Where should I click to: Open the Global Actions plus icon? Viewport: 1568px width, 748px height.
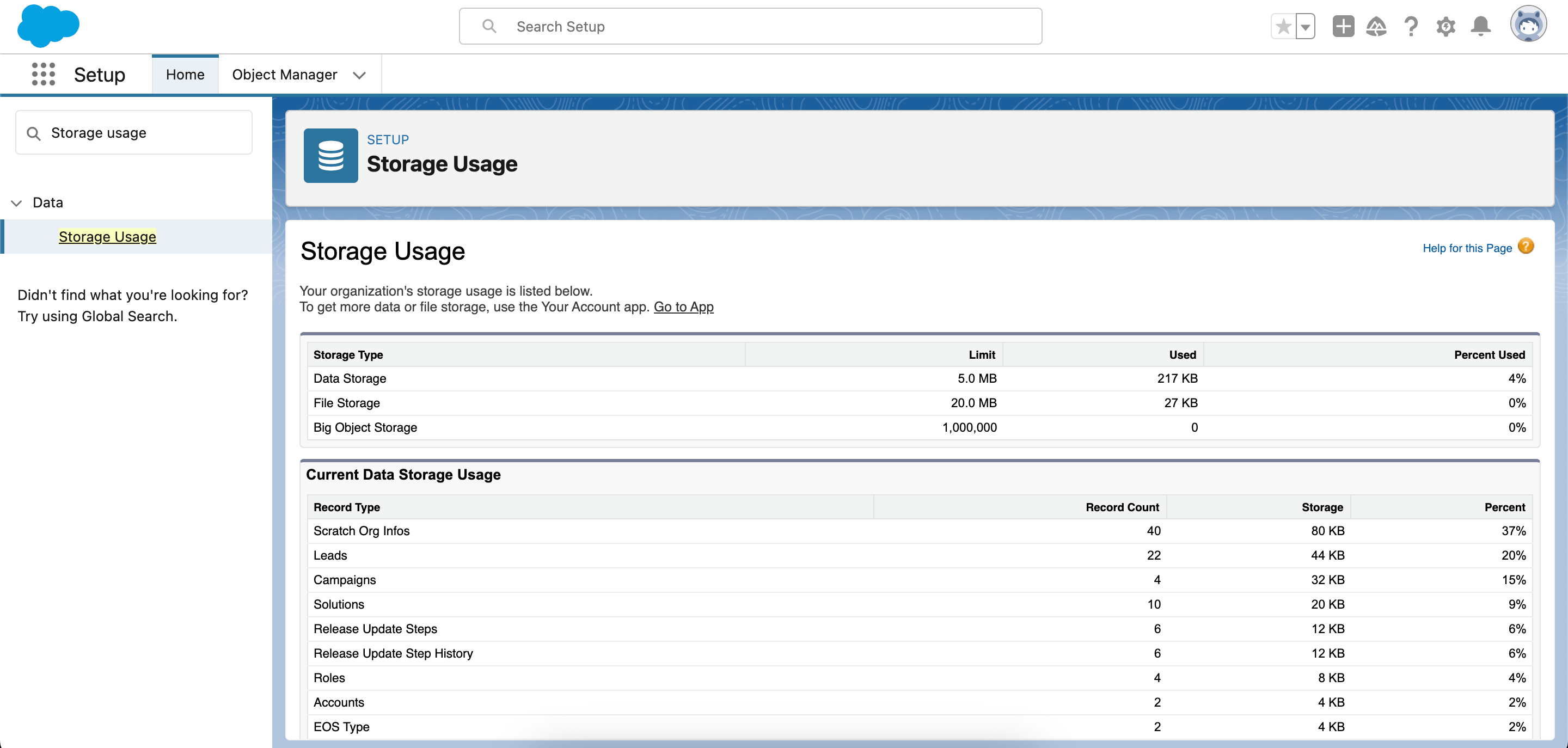(1343, 27)
